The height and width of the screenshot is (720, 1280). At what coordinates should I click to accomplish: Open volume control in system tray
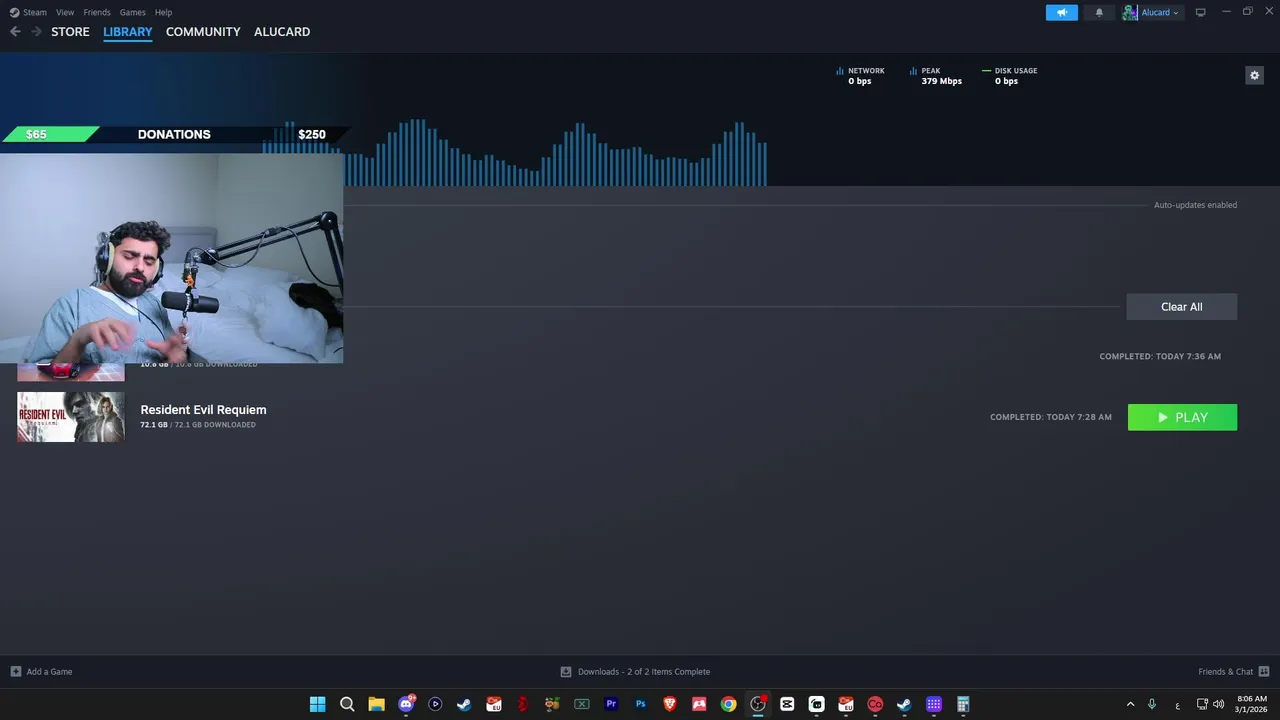1218,704
